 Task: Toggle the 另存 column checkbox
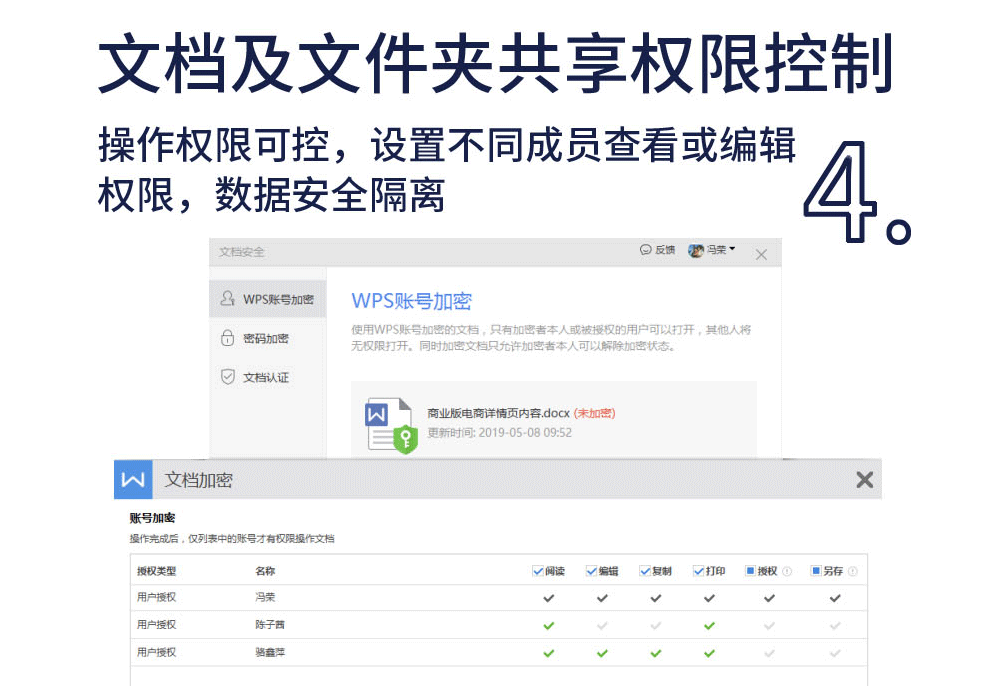(x=816, y=571)
